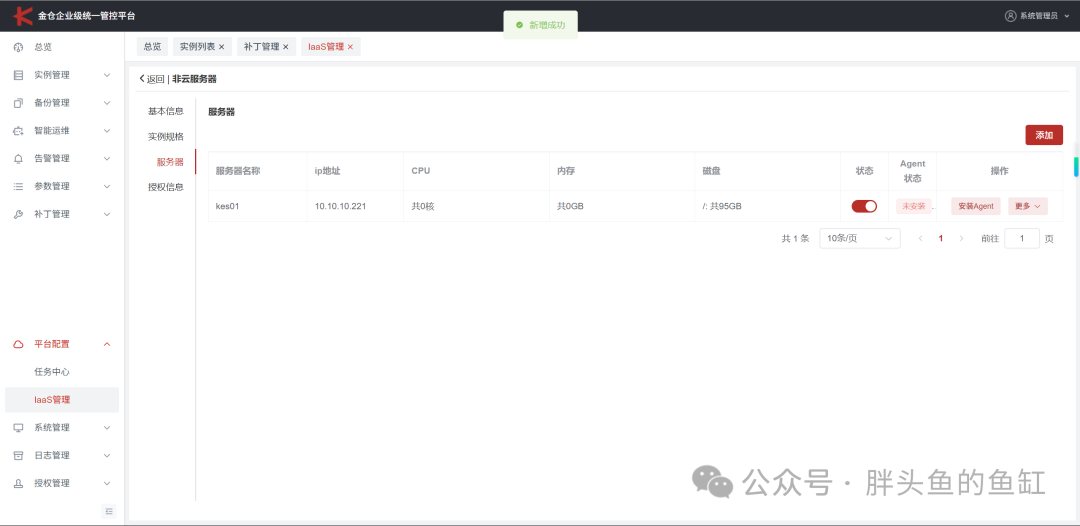Open the 更多 dropdown for kes01
This screenshot has width=1080, height=526.
pos(1028,206)
